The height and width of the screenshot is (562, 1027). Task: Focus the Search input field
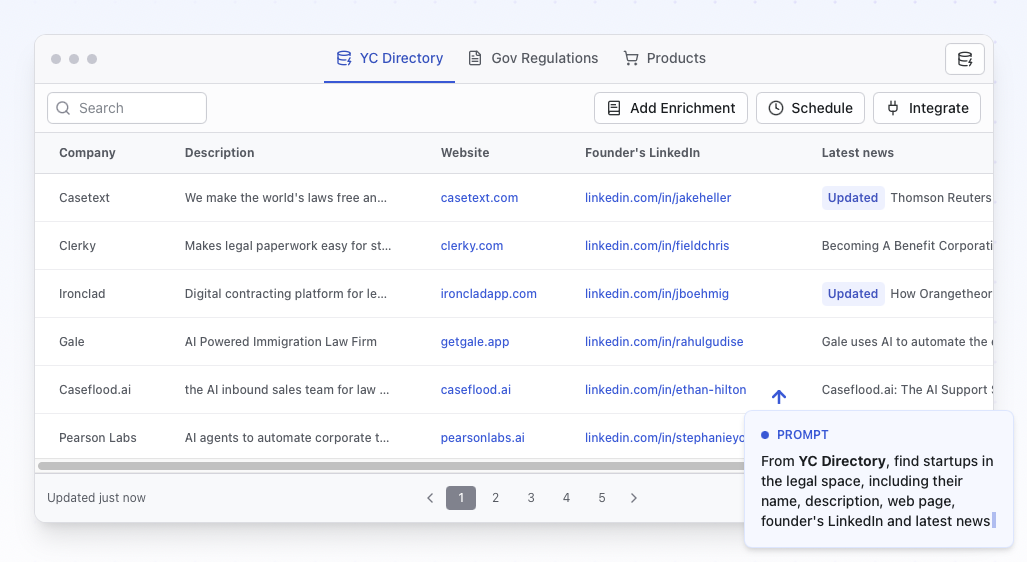(127, 108)
